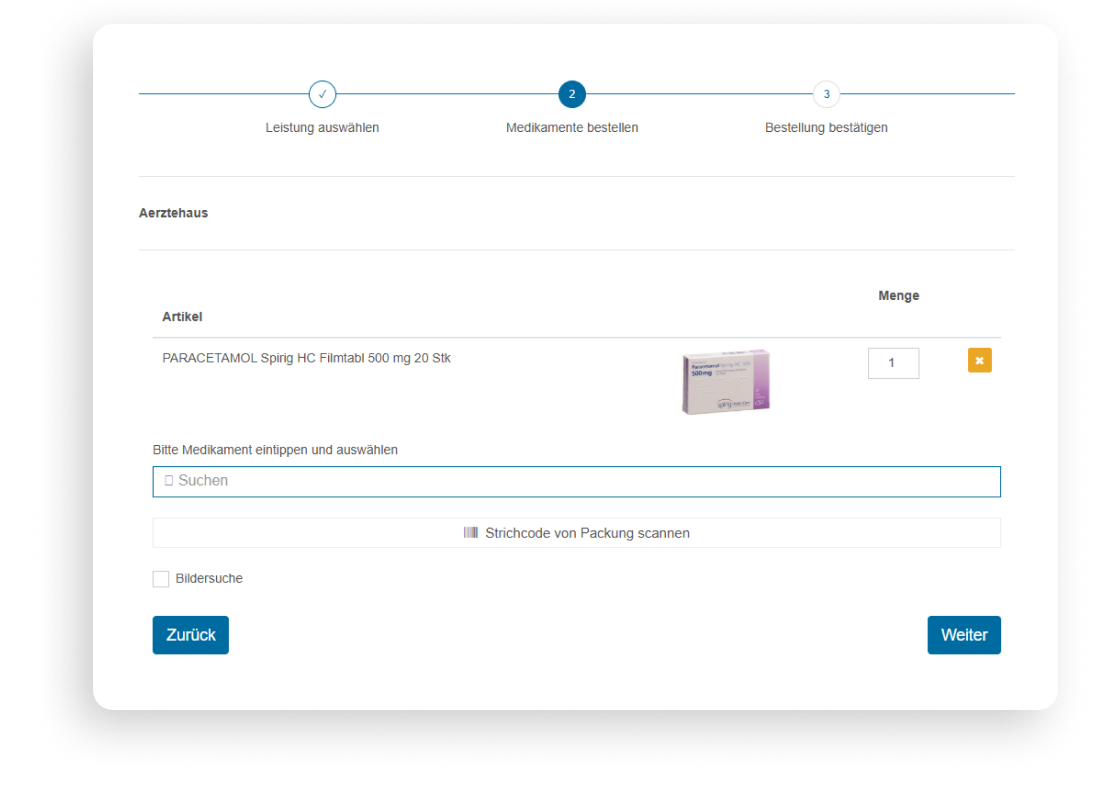Click the barcode icon on the scan button

pyautogui.click(x=470, y=533)
